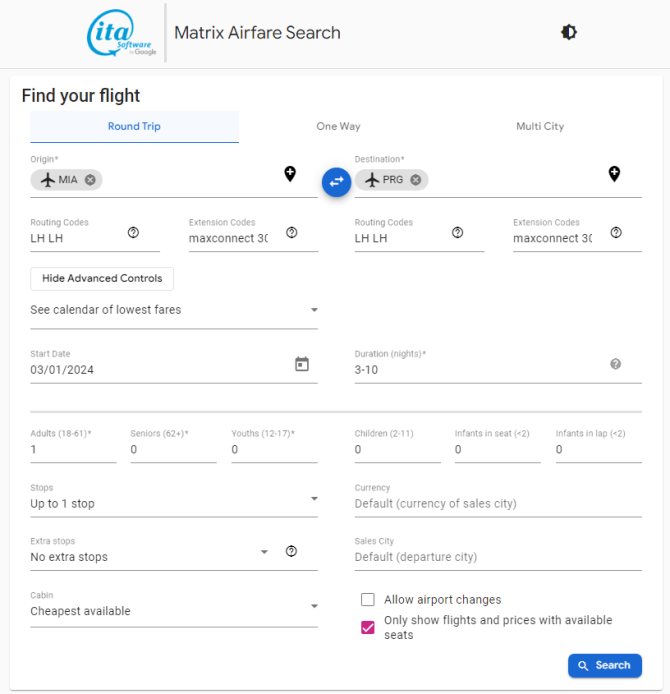
Task: Select the Multi City tab
Action: 540,127
